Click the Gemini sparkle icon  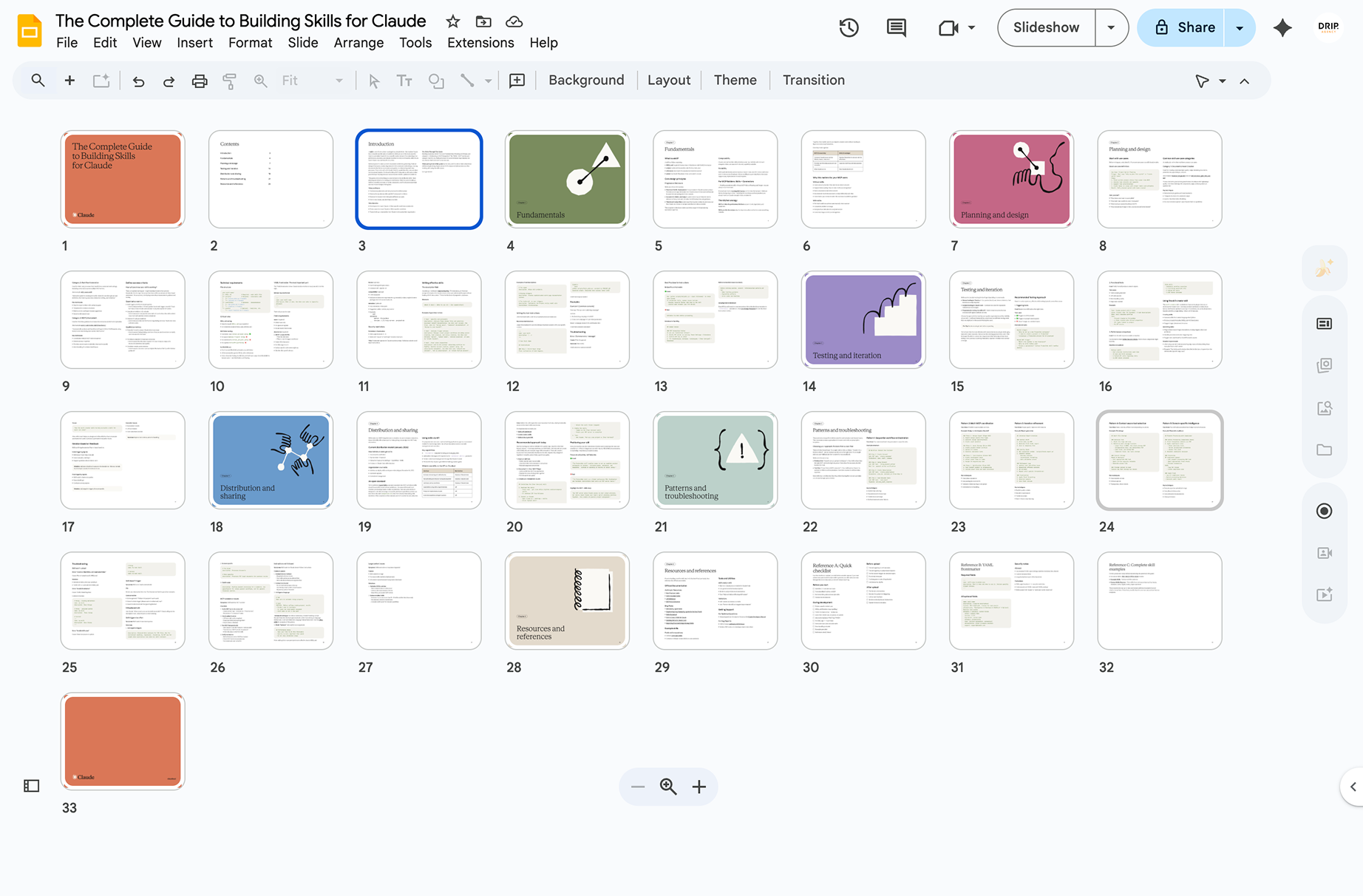tap(1282, 28)
